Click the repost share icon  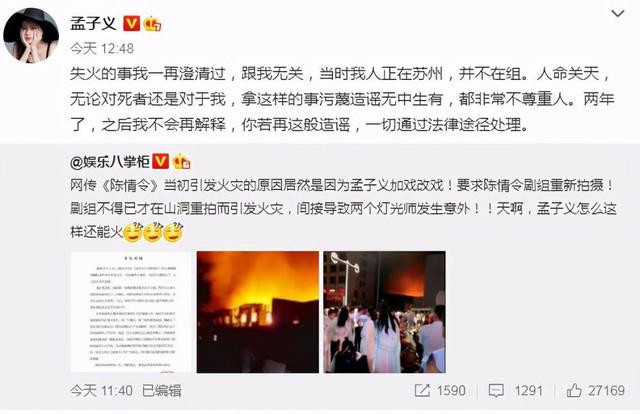(x=422, y=391)
